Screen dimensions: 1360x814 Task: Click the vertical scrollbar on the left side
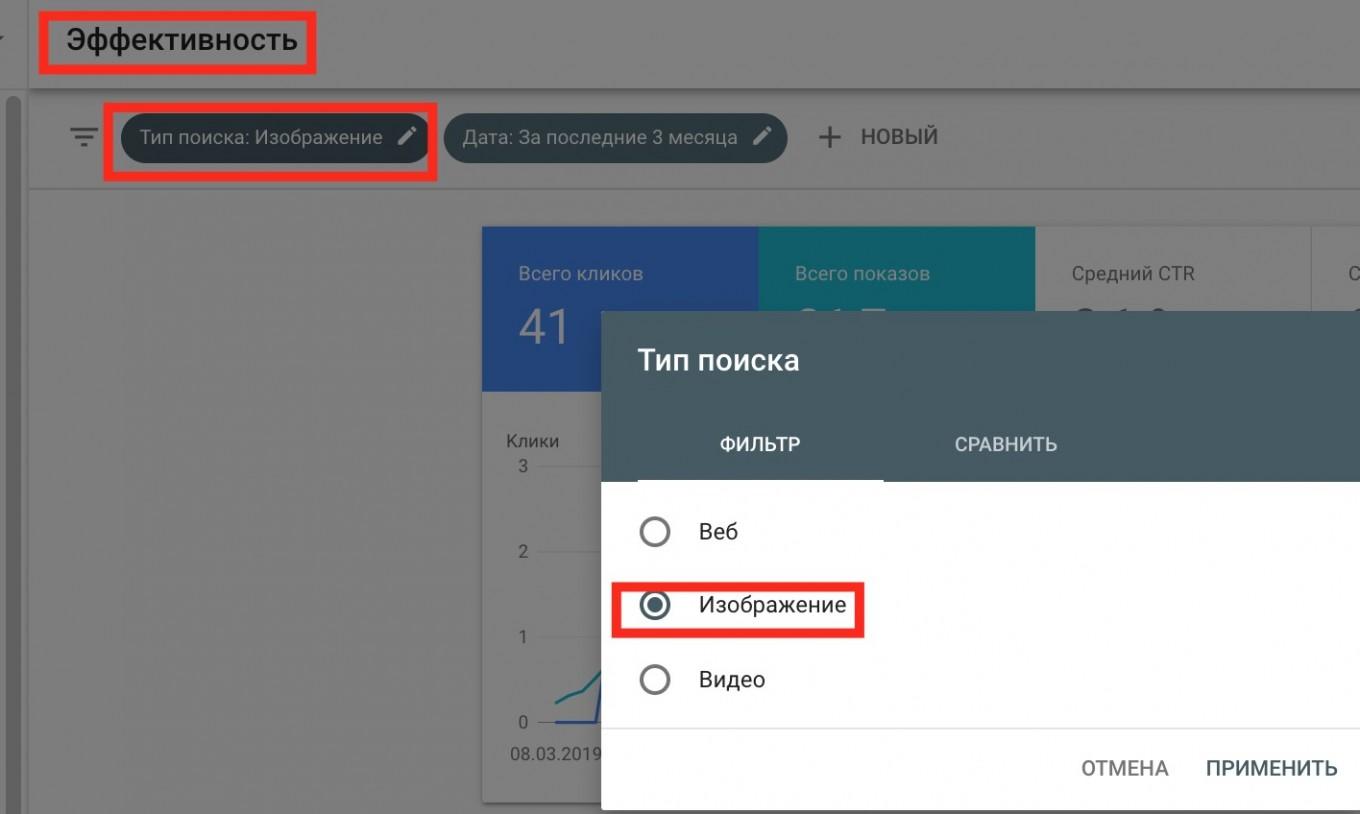[13, 400]
